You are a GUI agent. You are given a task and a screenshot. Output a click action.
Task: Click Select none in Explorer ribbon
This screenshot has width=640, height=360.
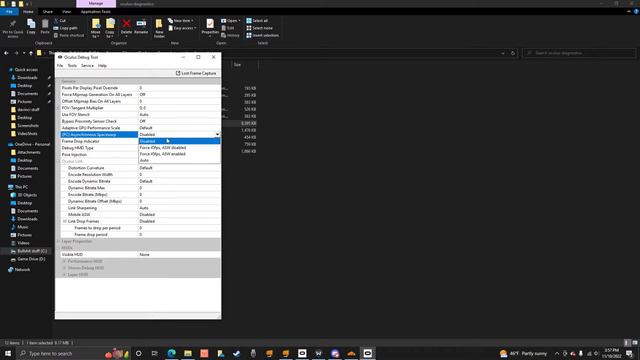259,28
